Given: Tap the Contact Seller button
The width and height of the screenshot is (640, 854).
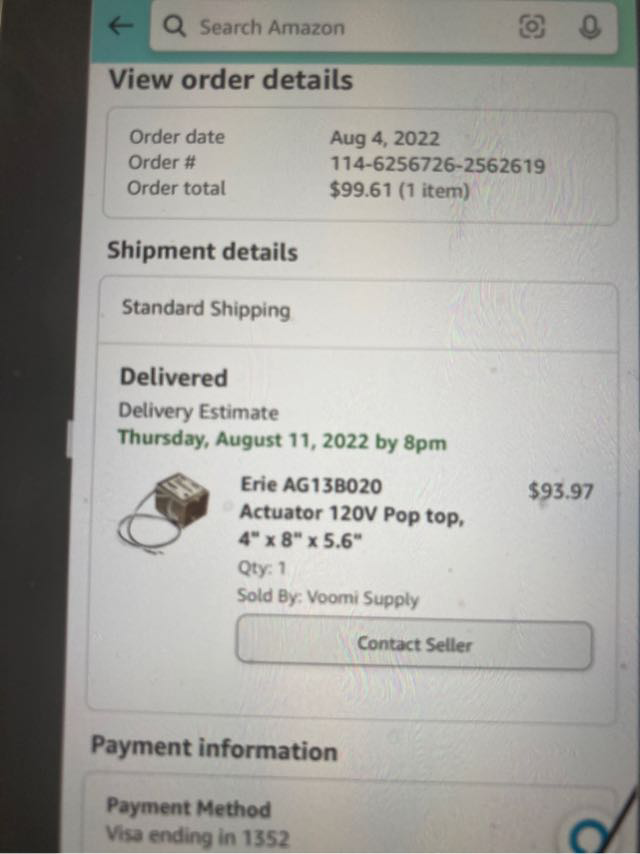Looking at the screenshot, I should click(415, 645).
